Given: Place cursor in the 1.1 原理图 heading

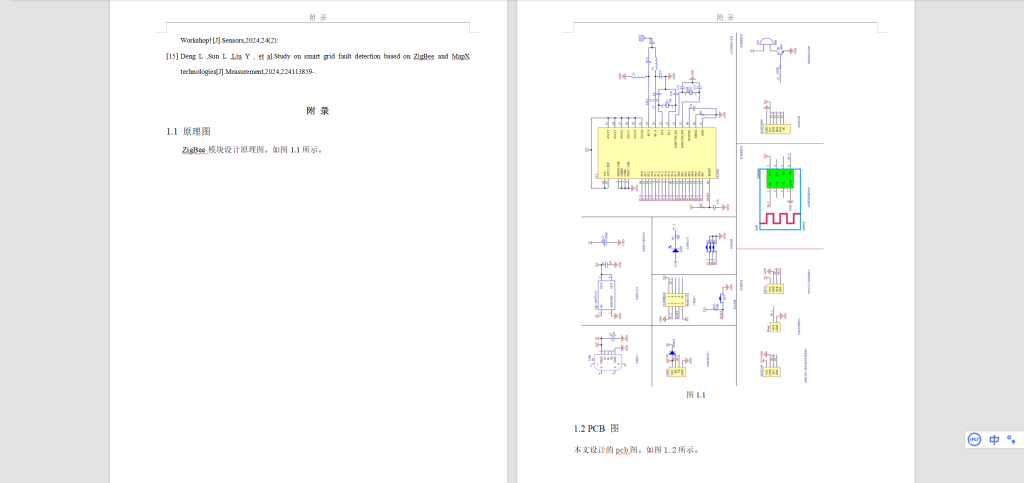Looking at the screenshot, I should pyautogui.click(x=188, y=131).
